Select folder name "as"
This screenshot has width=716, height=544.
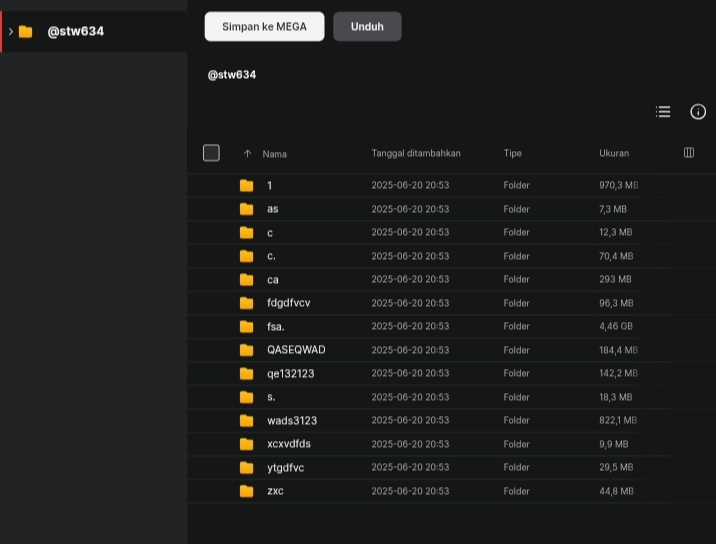point(273,209)
